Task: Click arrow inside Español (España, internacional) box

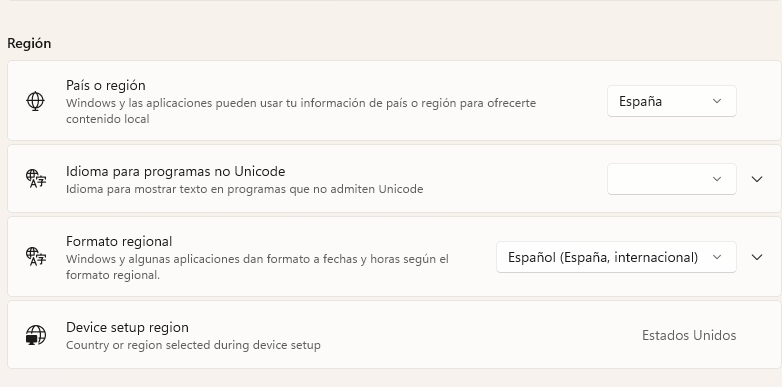Action: 717,257
